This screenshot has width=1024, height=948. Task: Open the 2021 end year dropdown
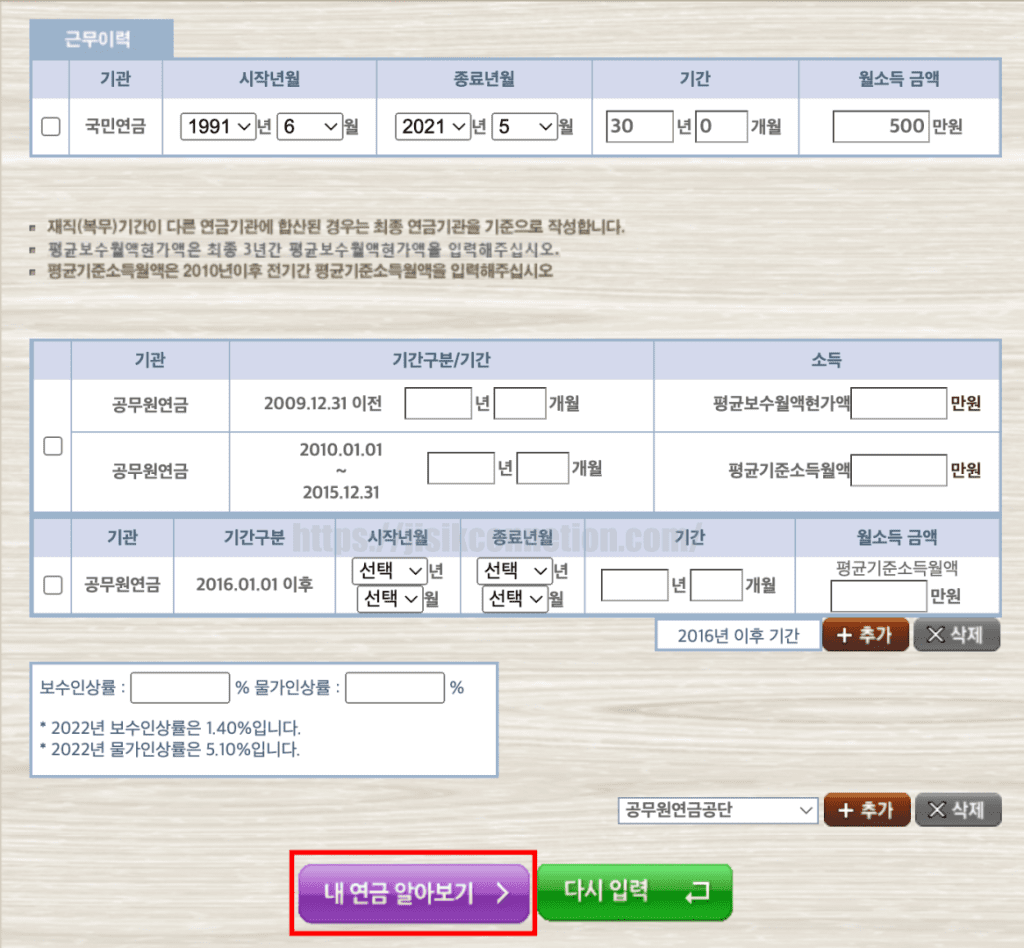432,126
